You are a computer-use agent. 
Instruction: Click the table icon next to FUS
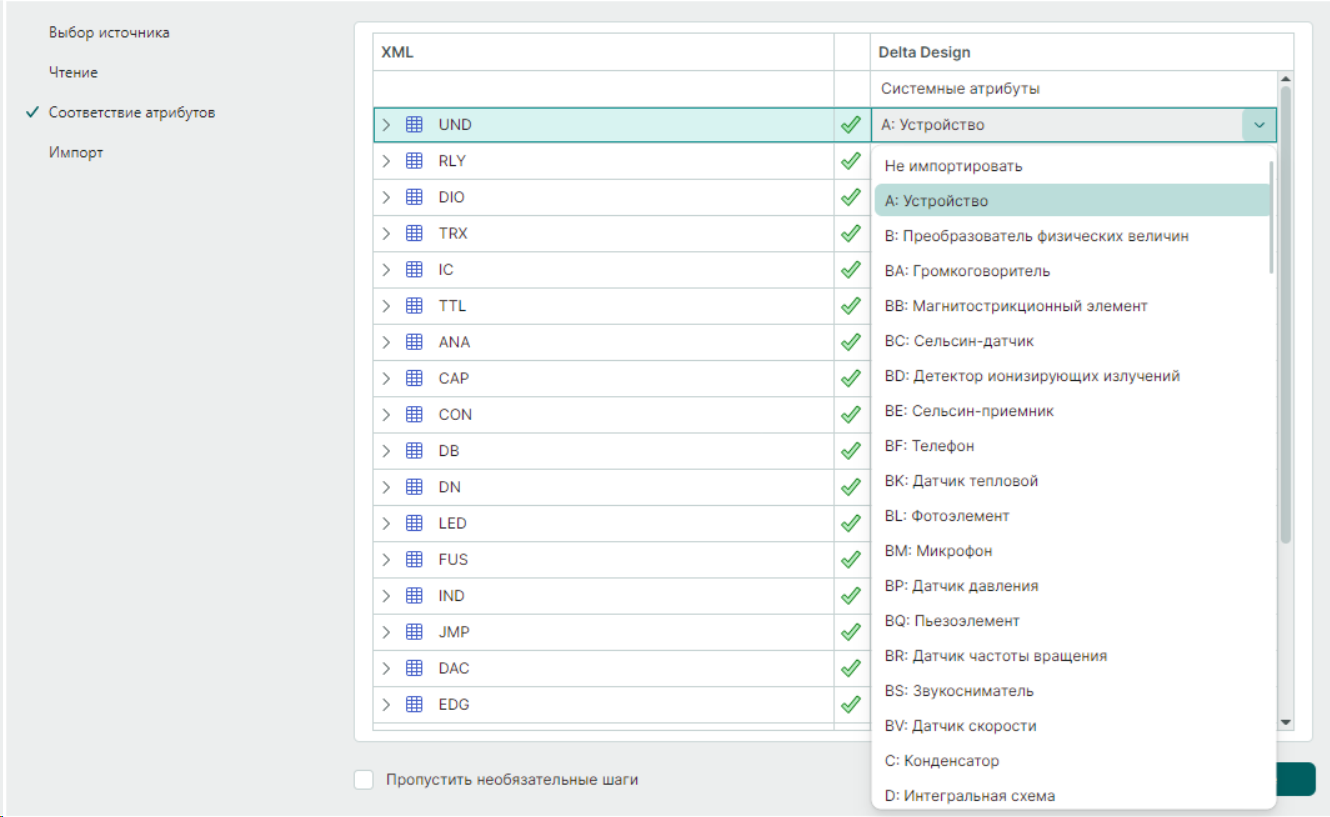coord(414,559)
